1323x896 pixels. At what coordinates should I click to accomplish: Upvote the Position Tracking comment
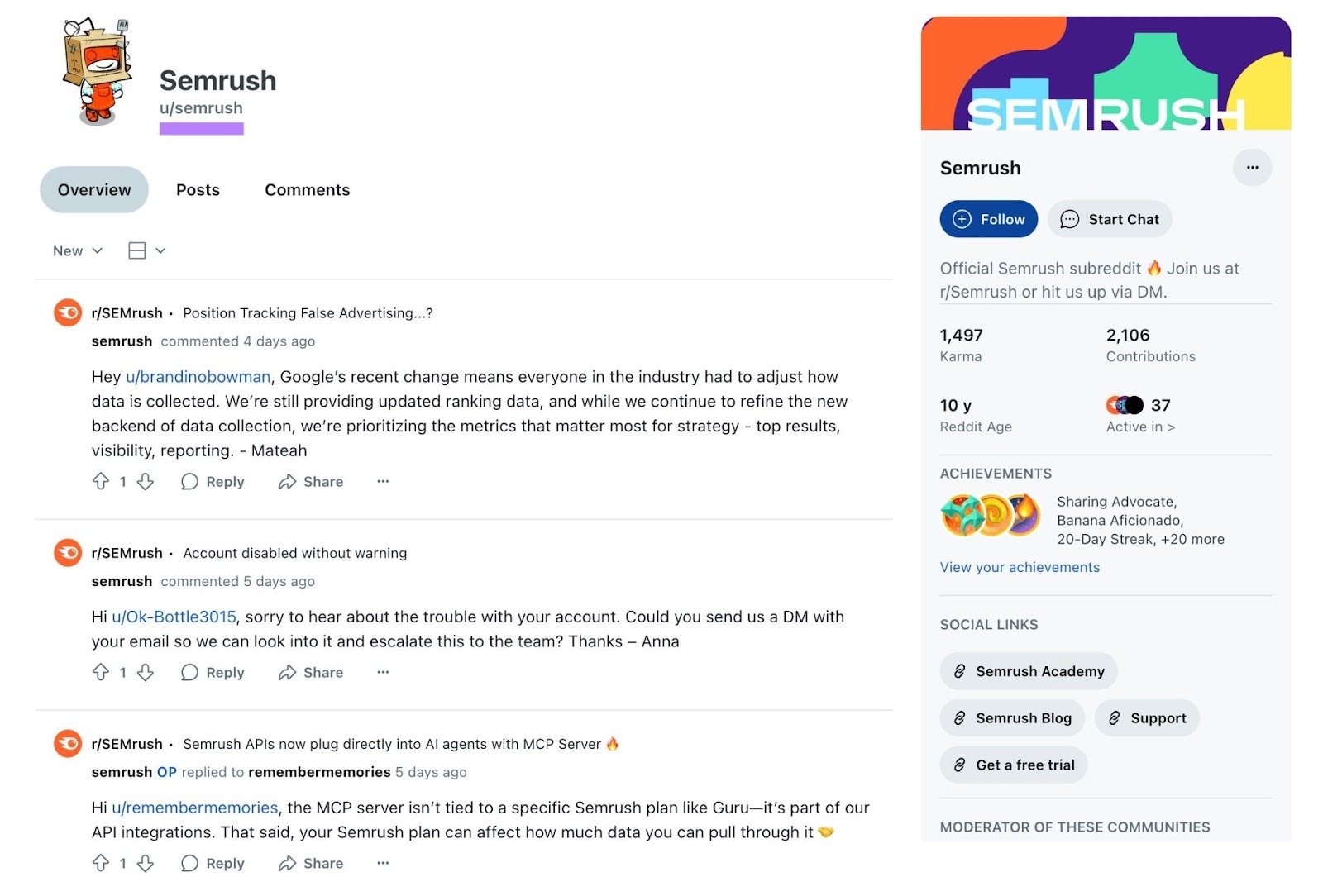click(x=103, y=481)
